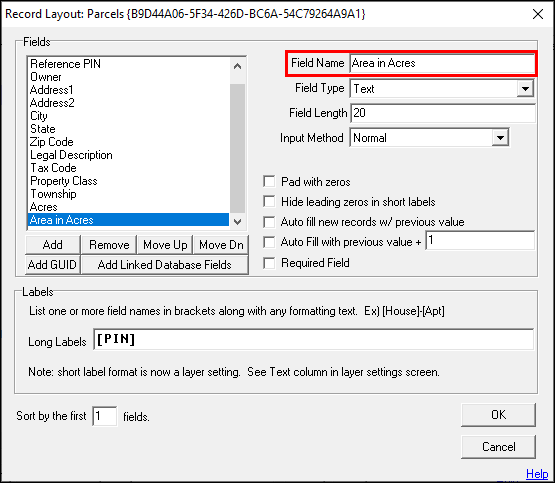
Task: Select the Legal Description field in list
Action: coord(71,155)
